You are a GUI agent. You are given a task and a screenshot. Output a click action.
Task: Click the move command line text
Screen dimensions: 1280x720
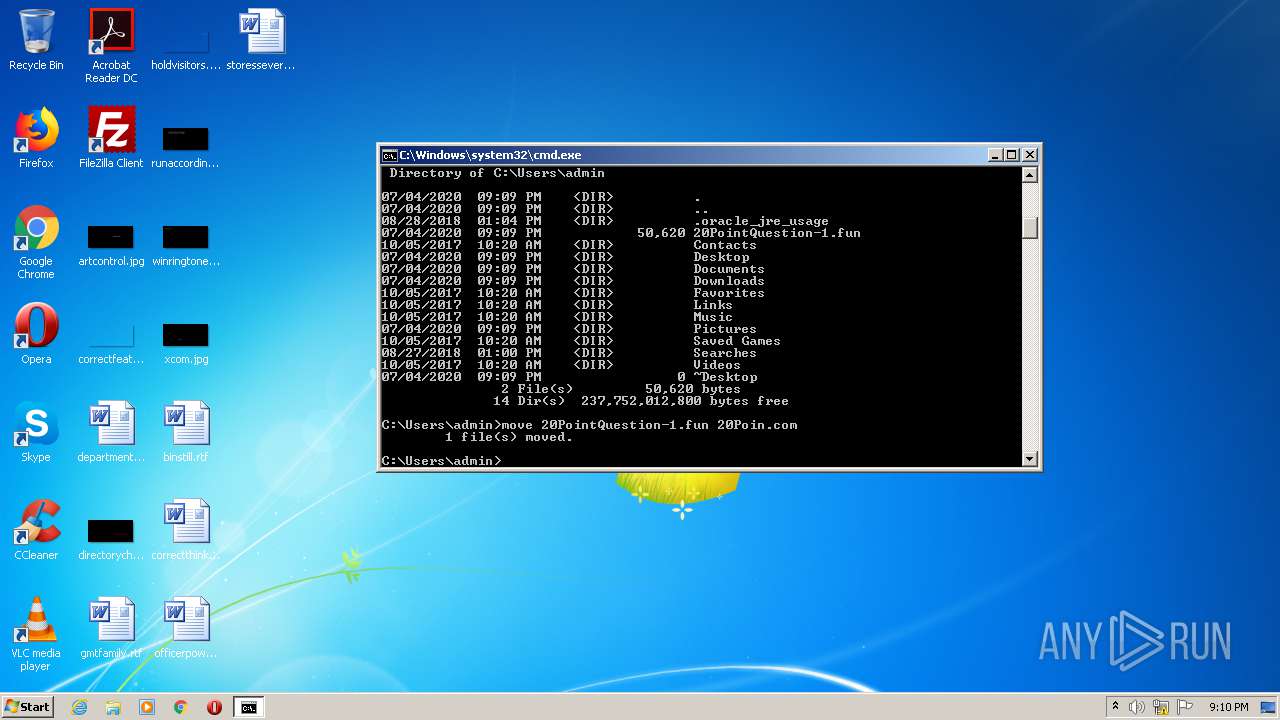coord(650,425)
